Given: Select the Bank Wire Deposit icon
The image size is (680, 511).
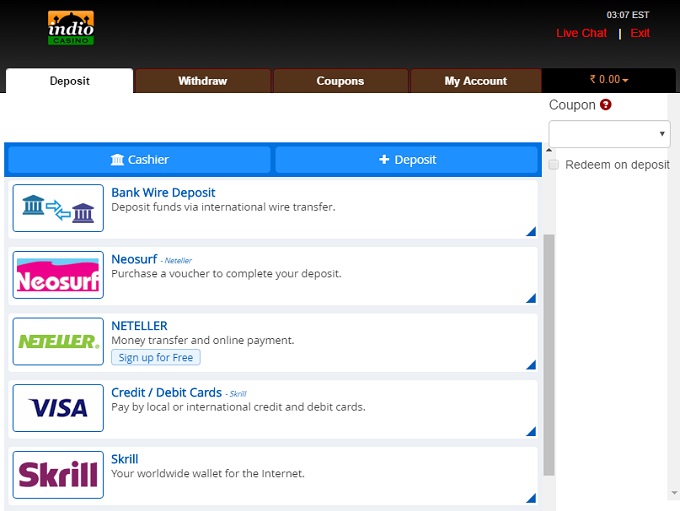Looking at the screenshot, I should click(58, 208).
